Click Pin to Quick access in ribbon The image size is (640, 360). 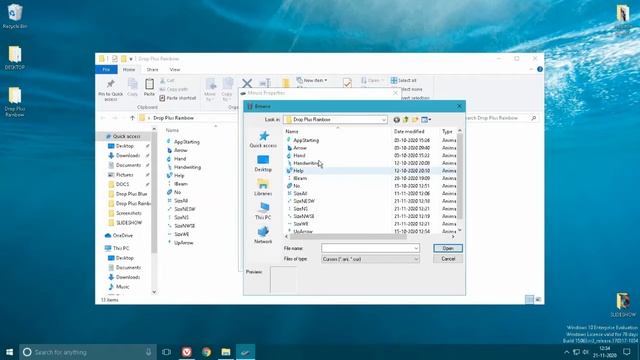[x=111, y=90]
